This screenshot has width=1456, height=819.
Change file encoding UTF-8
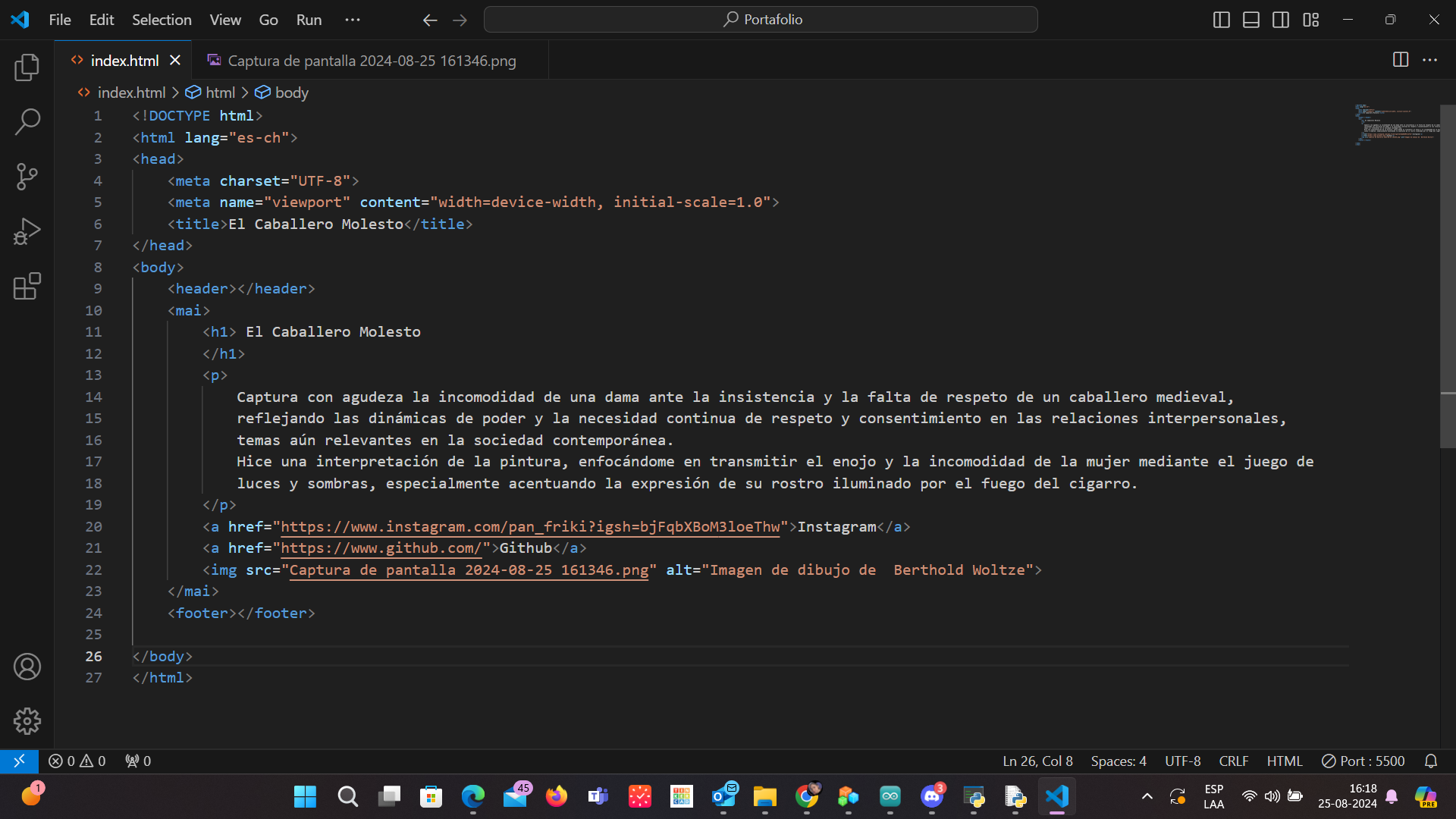(1183, 761)
